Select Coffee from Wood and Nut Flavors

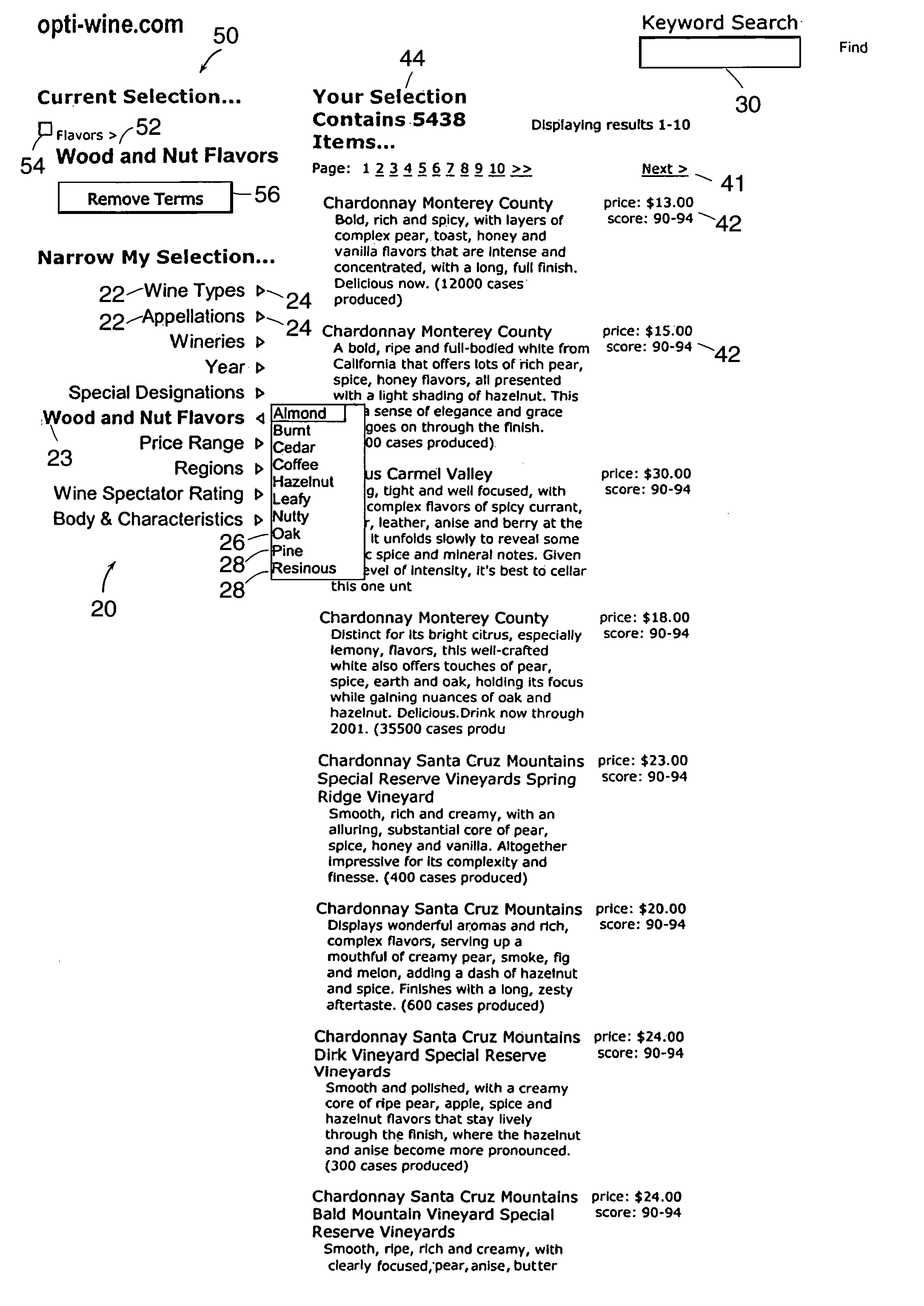(x=294, y=467)
